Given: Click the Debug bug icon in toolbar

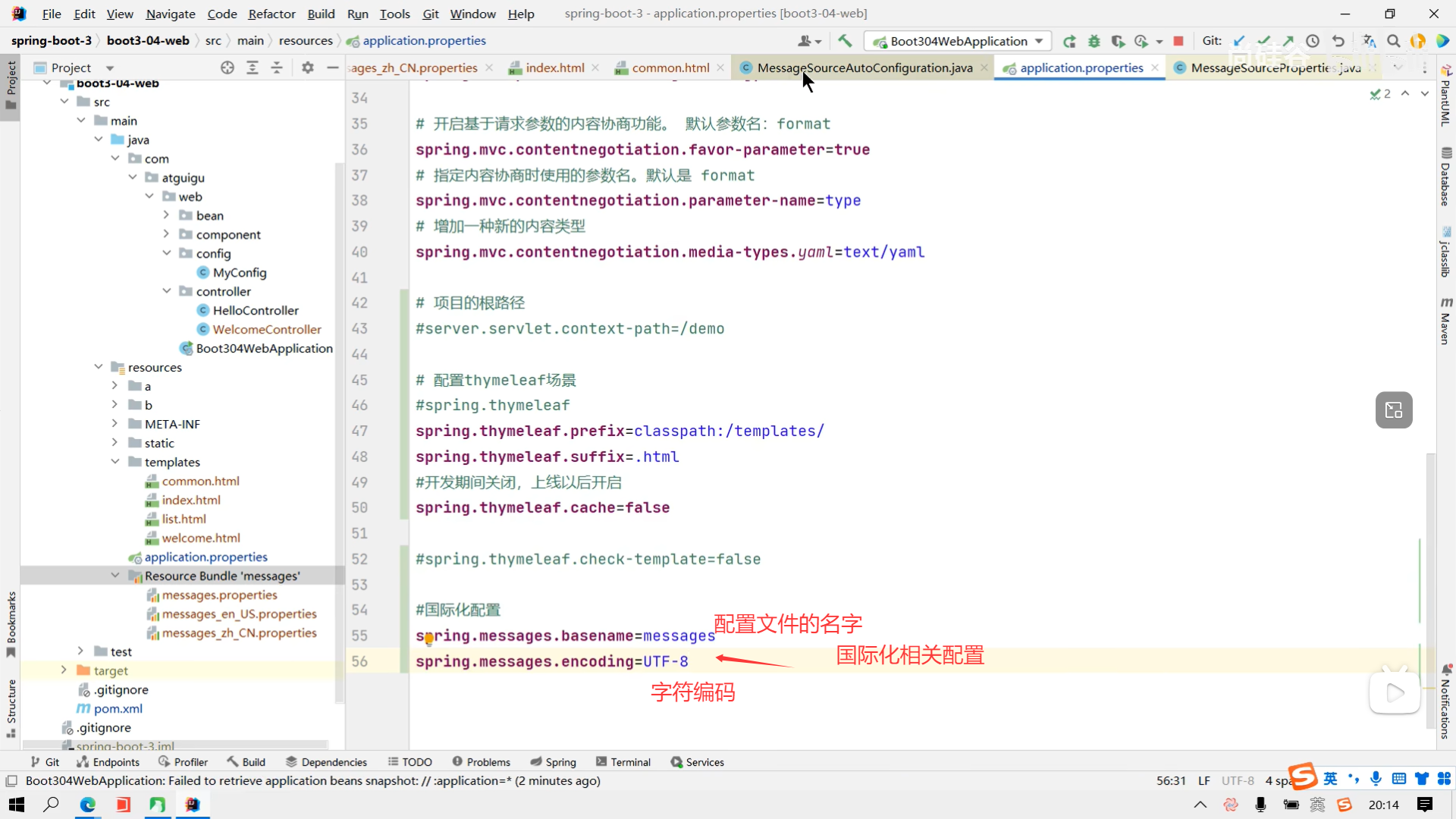Looking at the screenshot, I should pos(1094,41).
